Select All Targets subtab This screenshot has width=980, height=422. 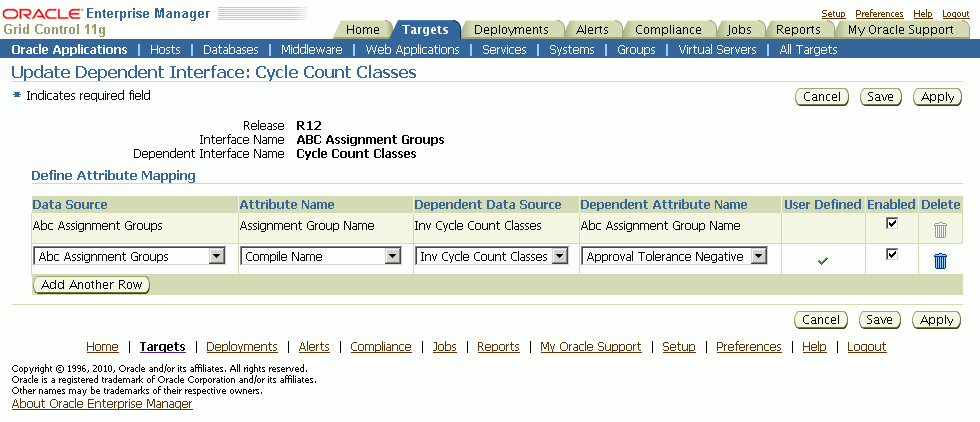point(808,49)
